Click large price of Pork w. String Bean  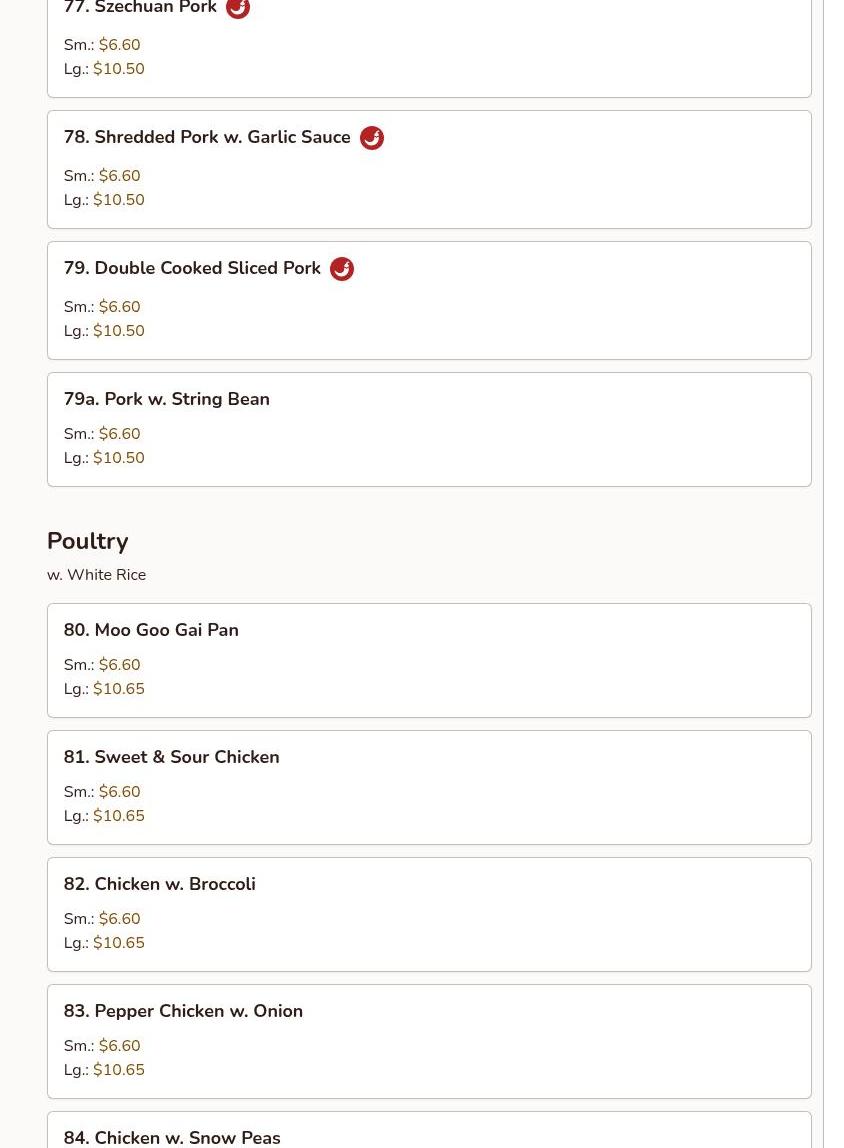[119, 458]
